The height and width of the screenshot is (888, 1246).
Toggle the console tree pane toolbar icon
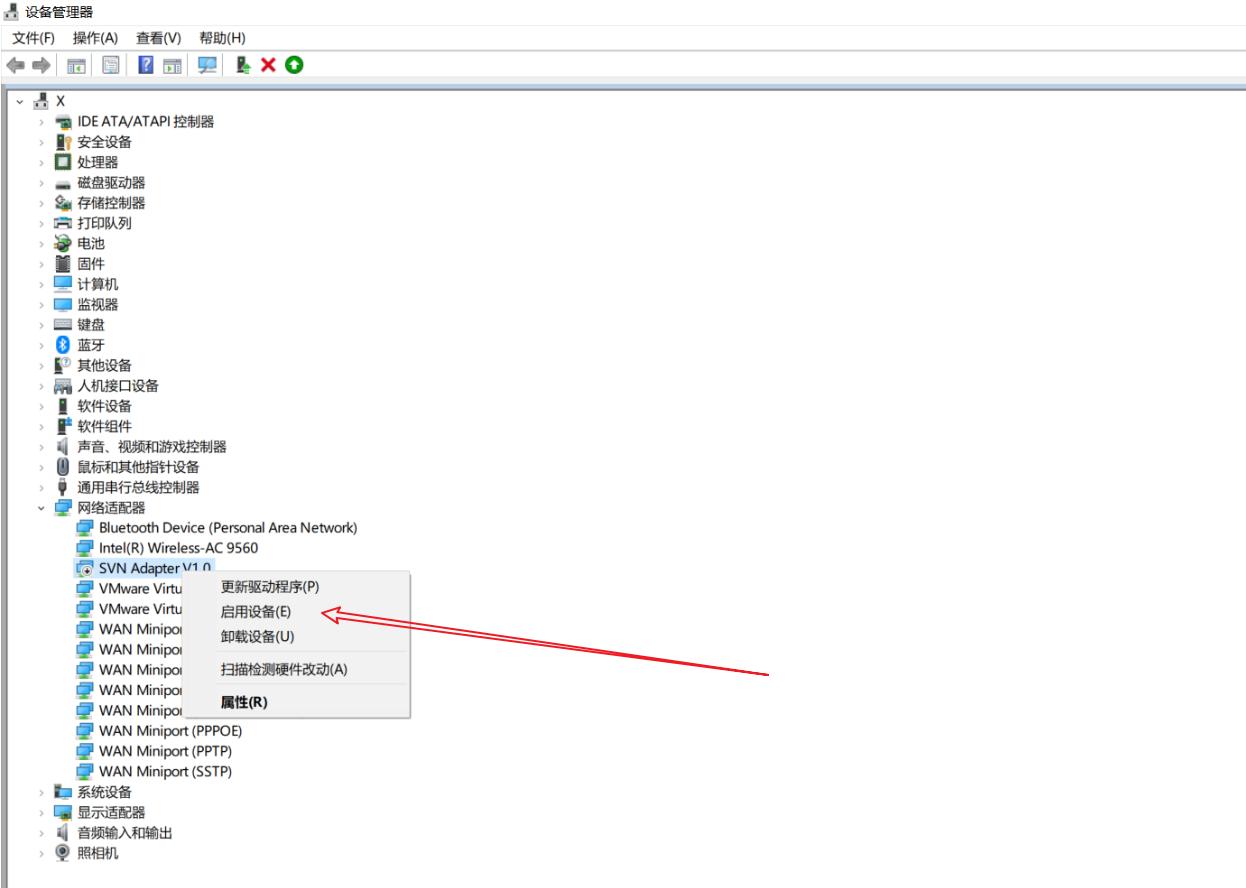(76, 65)
